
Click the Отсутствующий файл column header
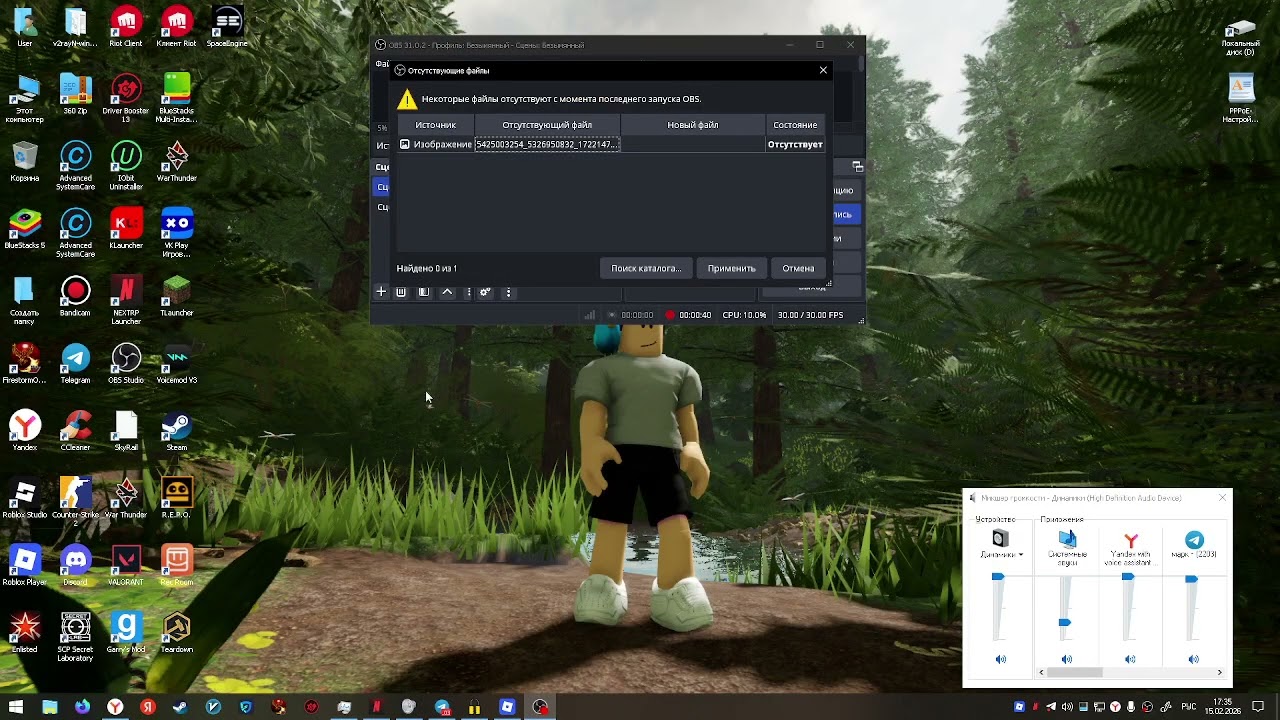[x=547, y=125]
